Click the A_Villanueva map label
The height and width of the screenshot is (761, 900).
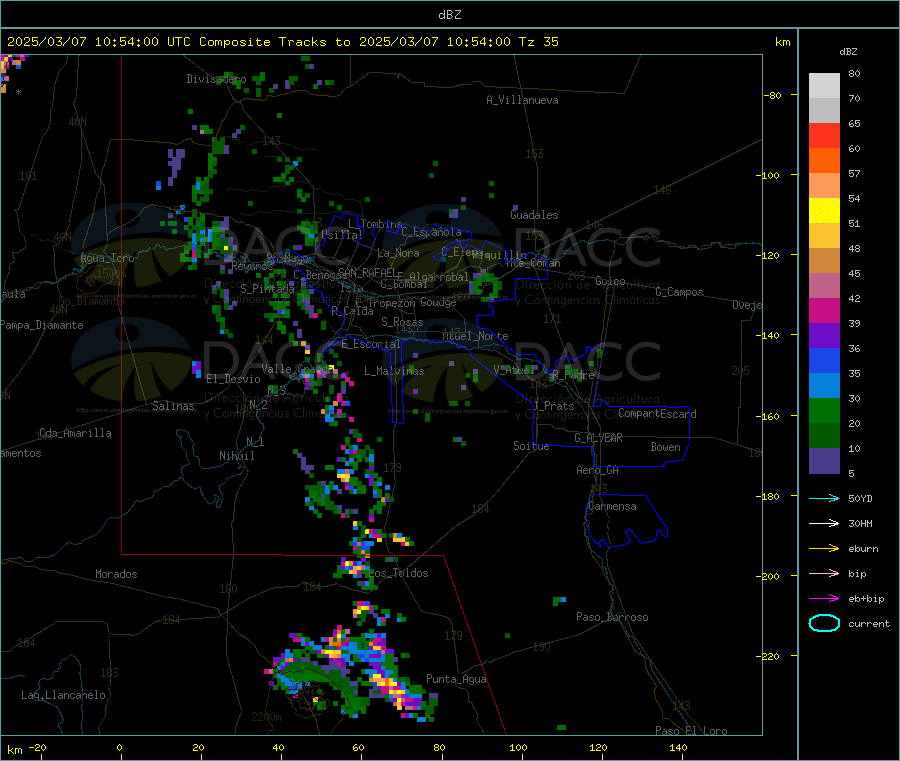[522, 100]
